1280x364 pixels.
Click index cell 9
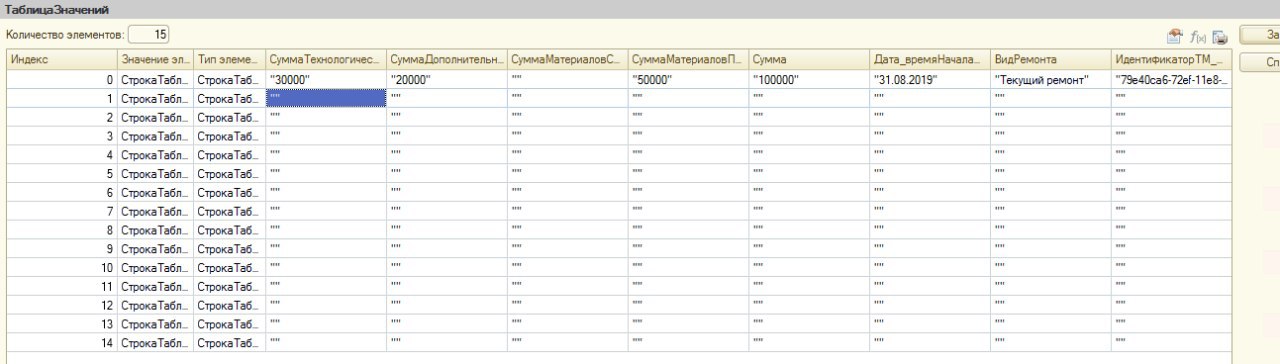coord(62,249)
